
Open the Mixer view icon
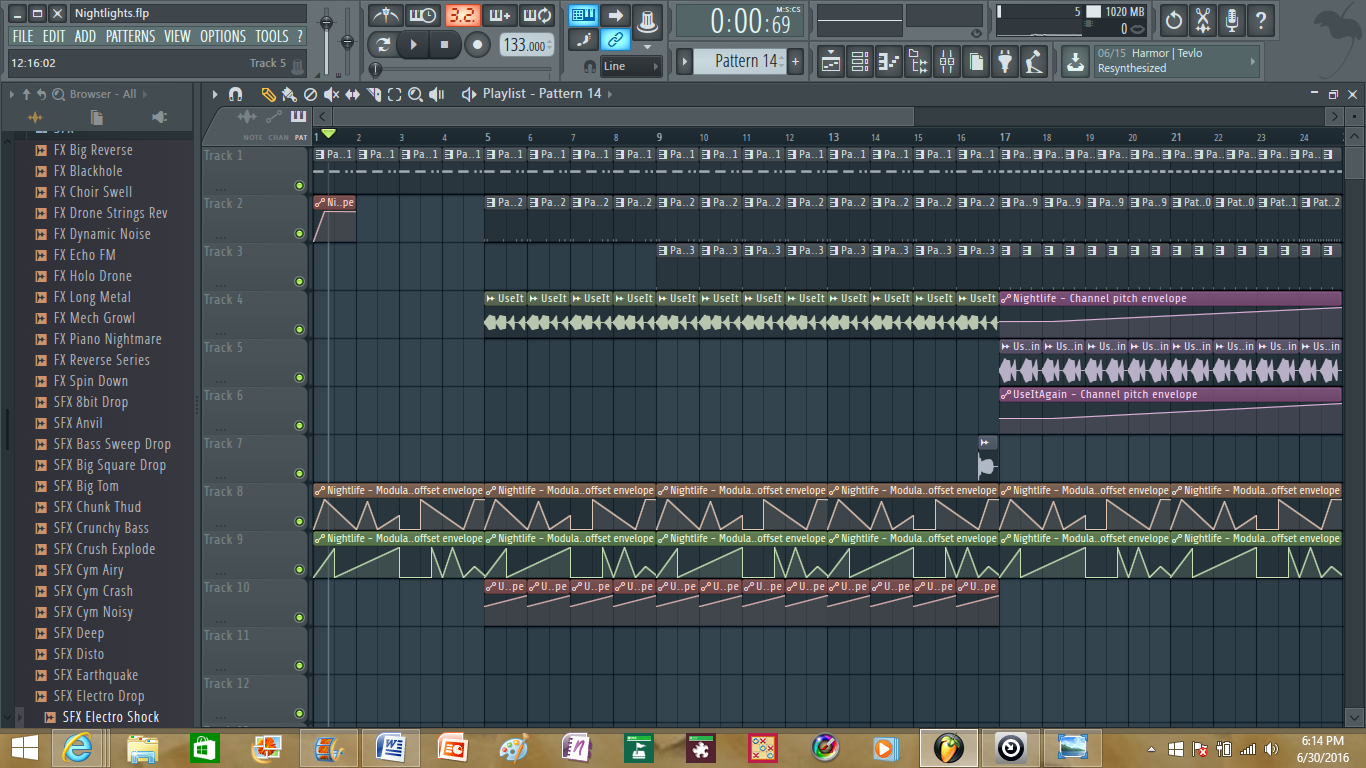tap(947, 62)
